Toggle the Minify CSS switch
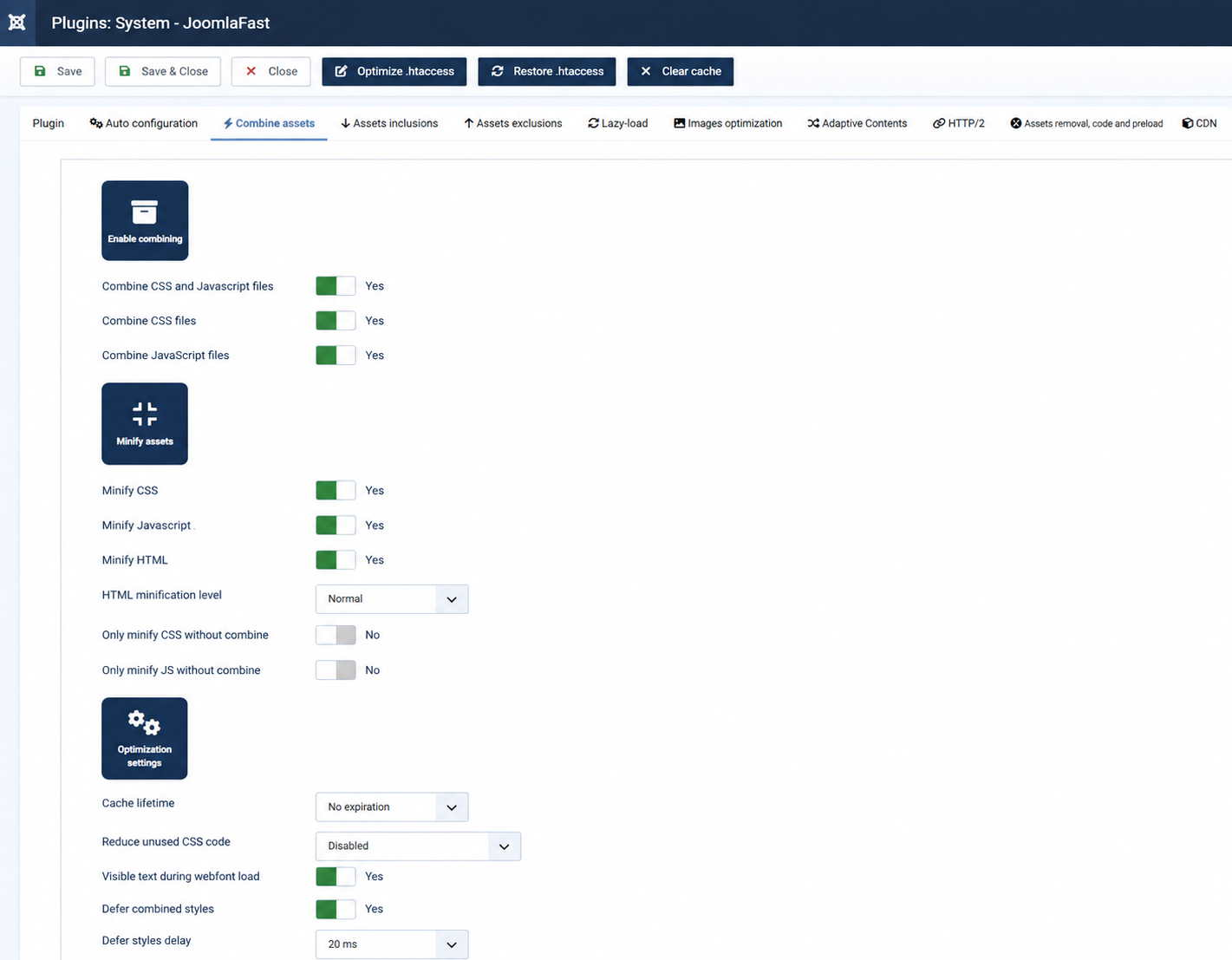The width and height of the screenshot is (1232, 960). click(336, 491)
